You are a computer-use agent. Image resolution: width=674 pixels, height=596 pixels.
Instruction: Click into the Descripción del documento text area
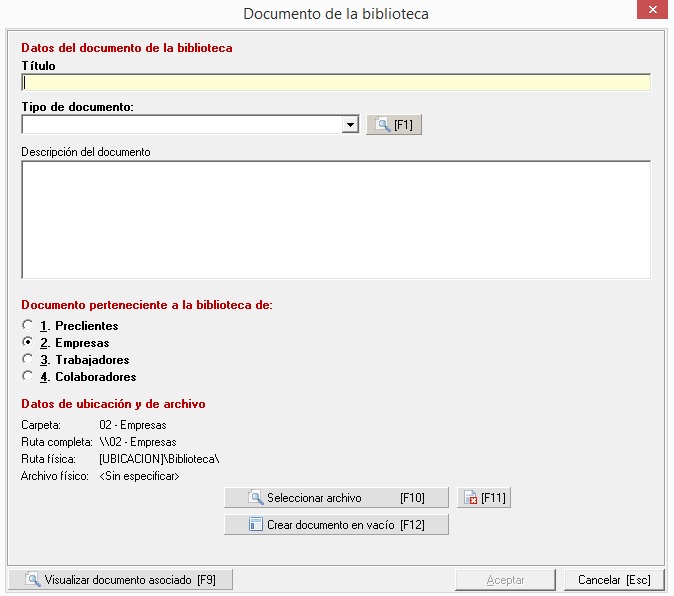tap(336, 219)
